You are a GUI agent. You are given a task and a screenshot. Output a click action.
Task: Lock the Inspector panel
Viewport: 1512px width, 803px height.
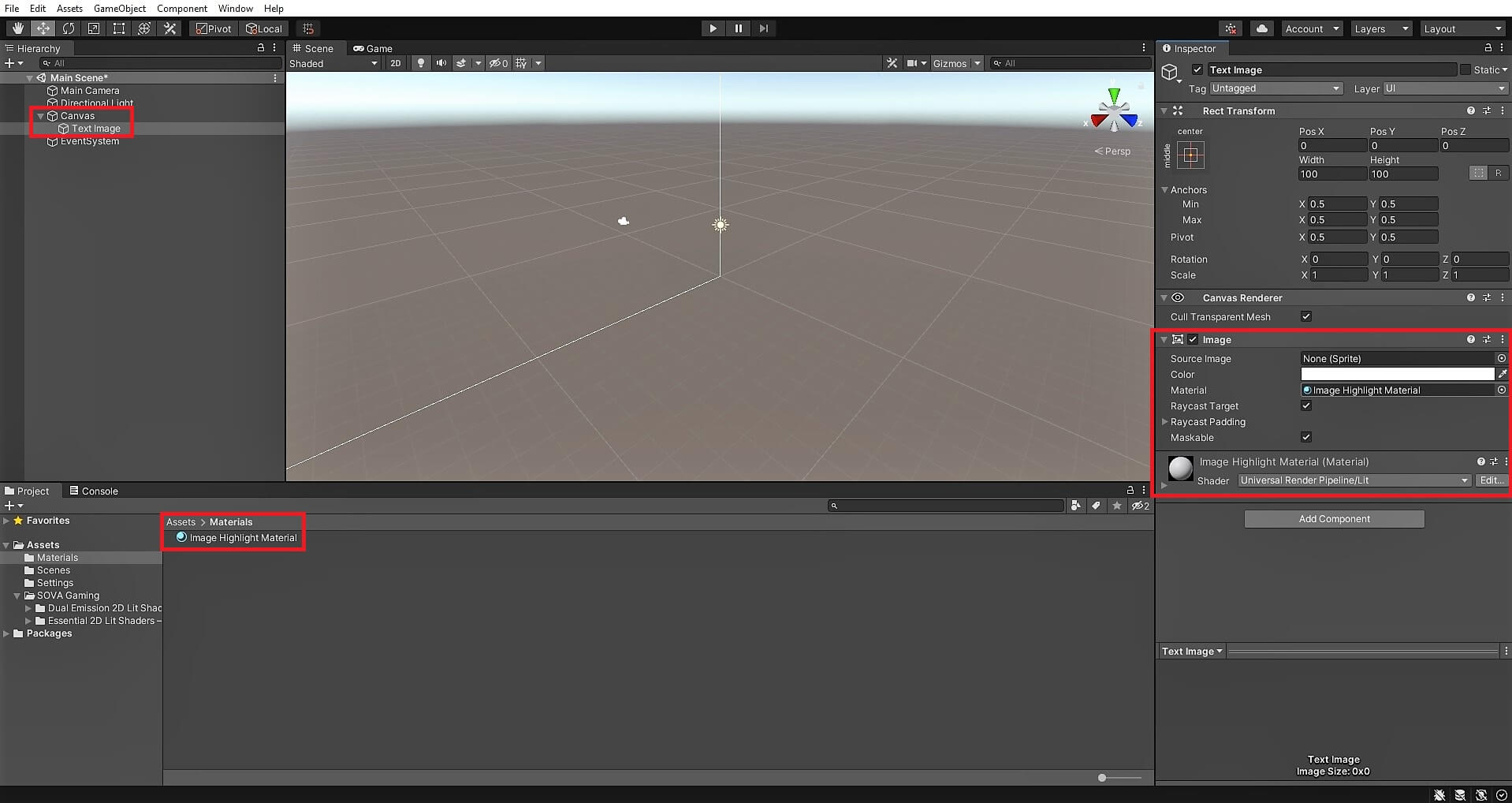(1488, 48)
